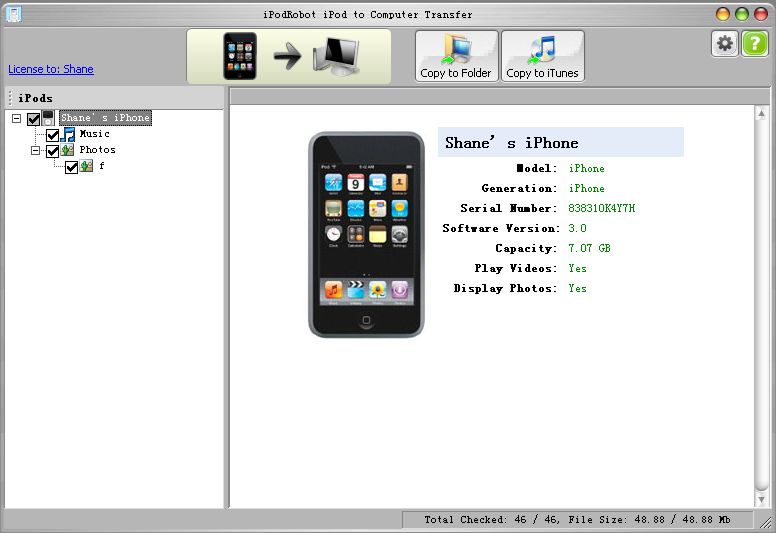Select the f album tree item

pos(101,166)
